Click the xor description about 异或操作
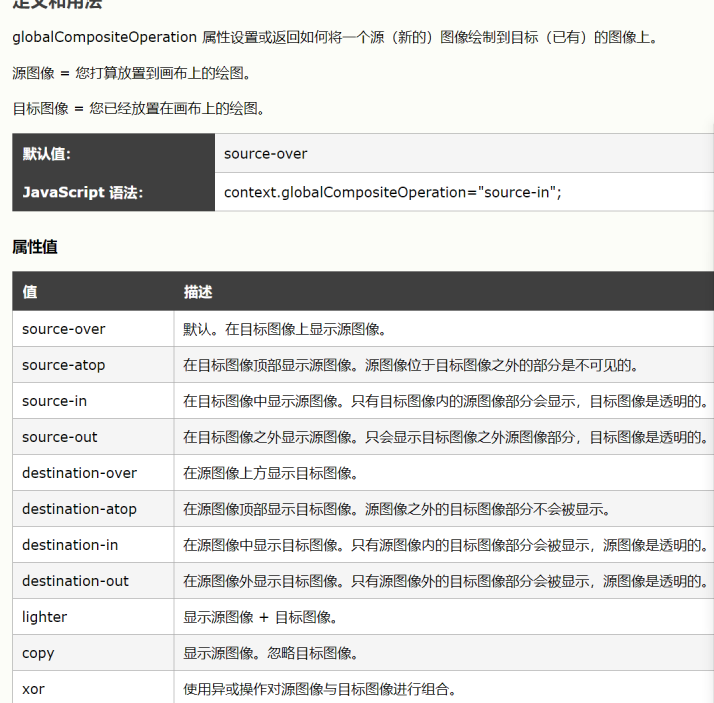Viewport: 714px width, 703px height. tap(320, 689)
